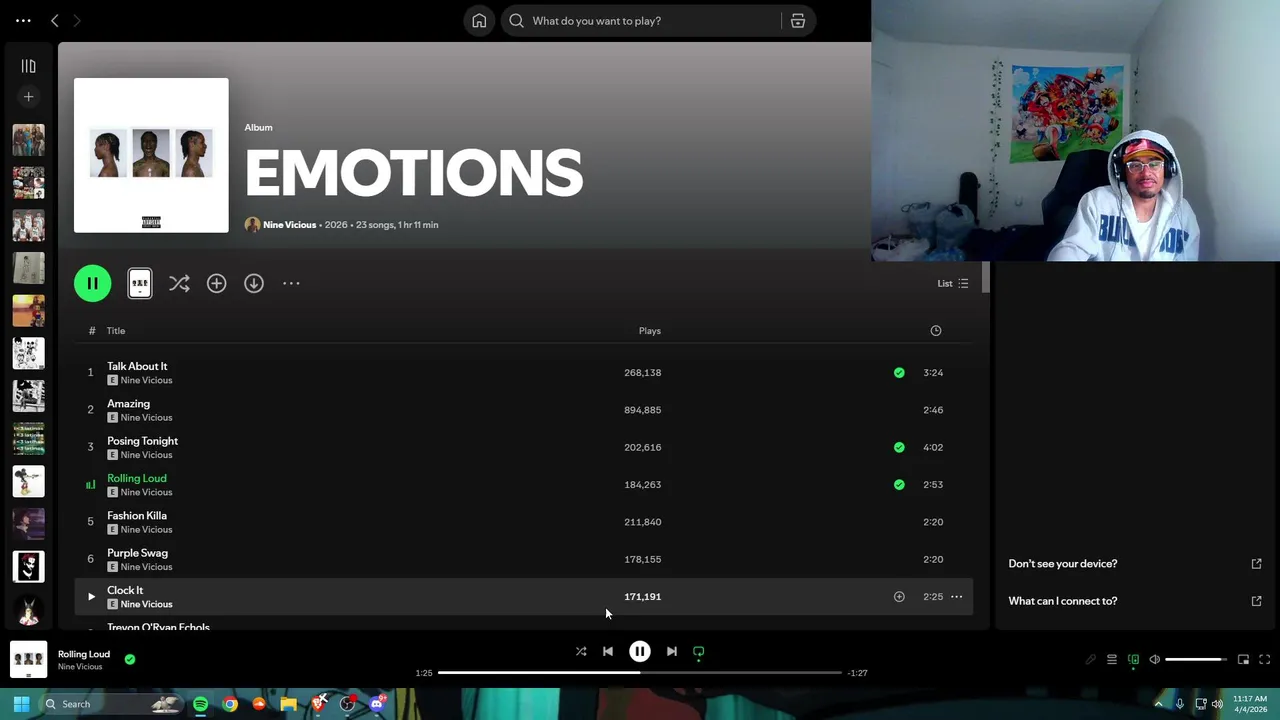Select the track Amazing
1280x720 pixels.
pyautogui.click(x=128, y=404)
